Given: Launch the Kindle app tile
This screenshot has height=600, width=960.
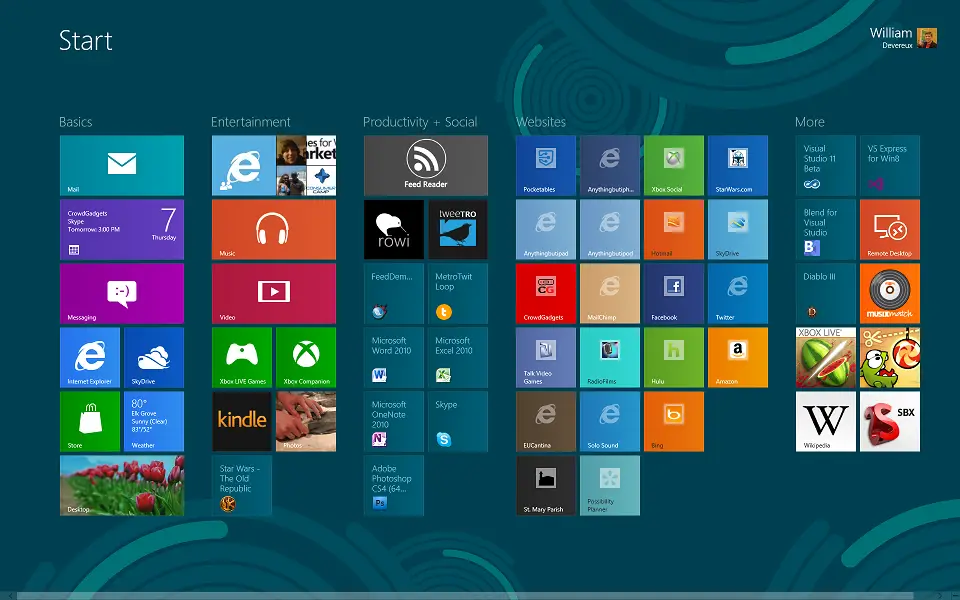Looking at the screenshot, I should coord(242,421).
